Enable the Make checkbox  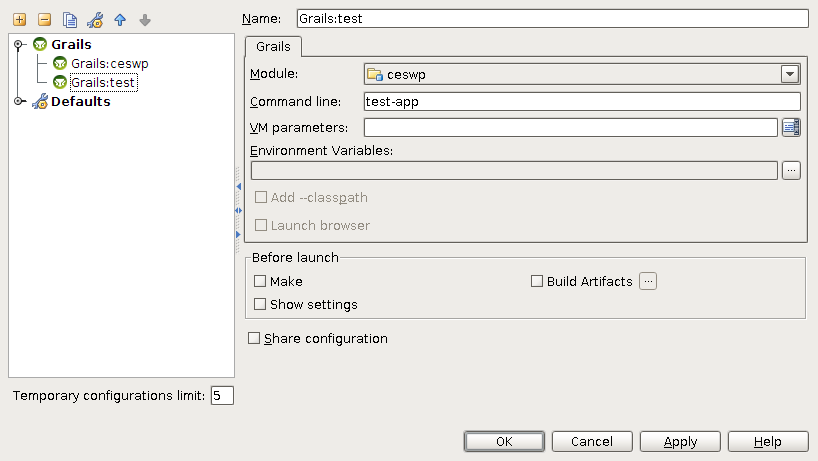tap(260, 281)
